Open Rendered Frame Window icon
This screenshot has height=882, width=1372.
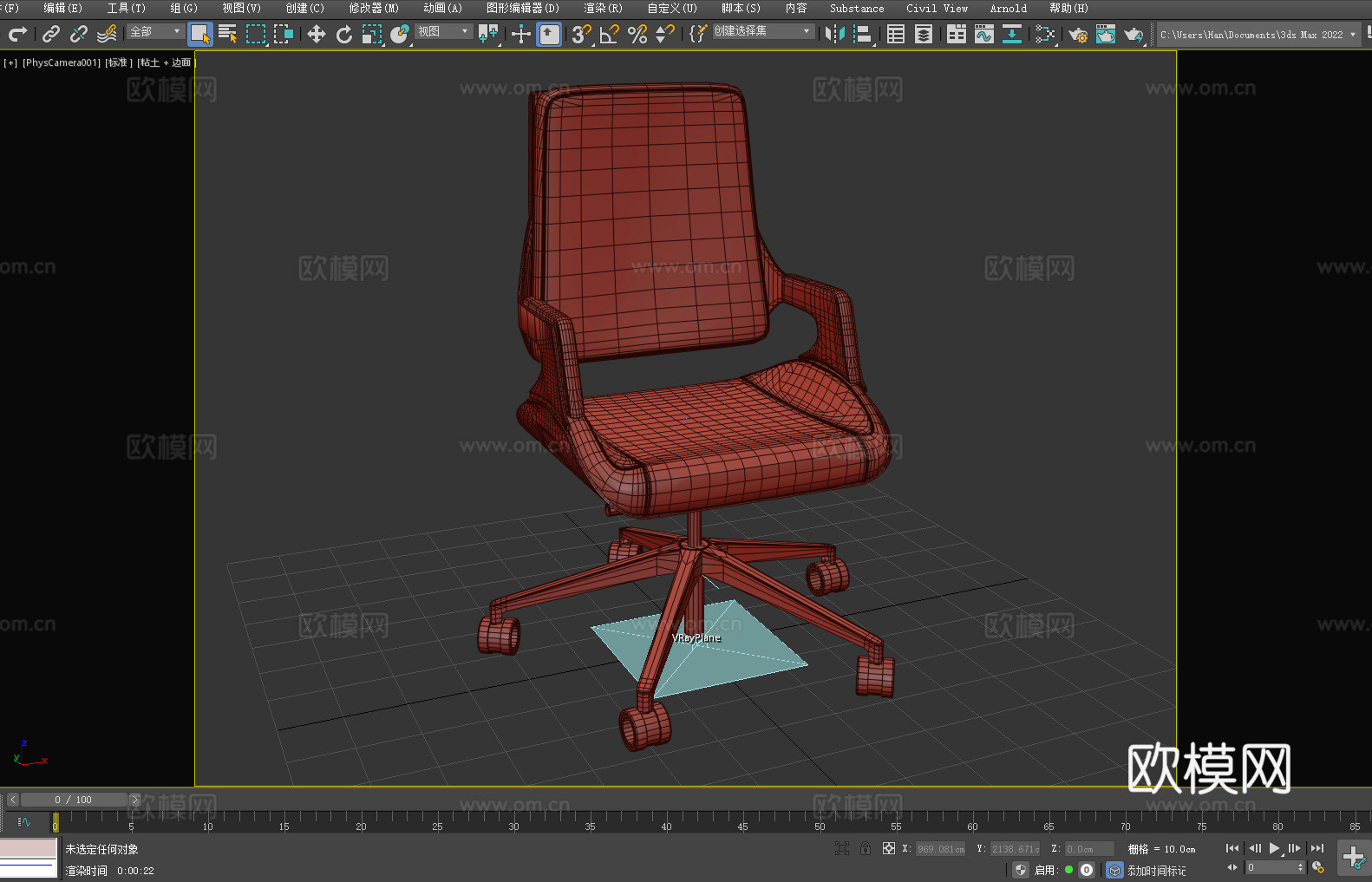coord(1106,34)
